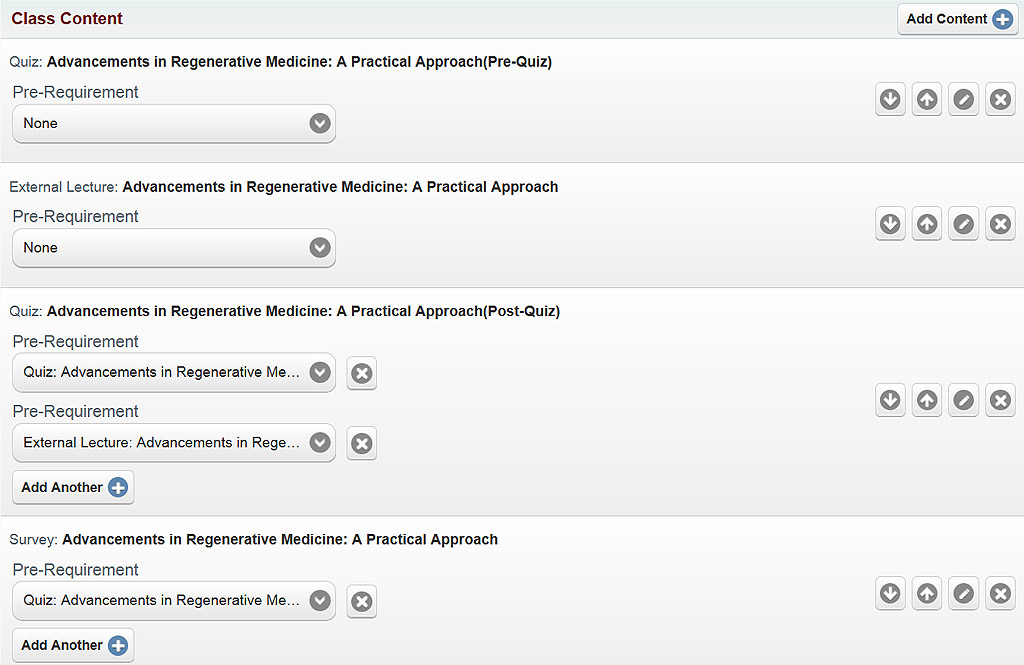This screenshot has height=665, width=1024.
Task: Click the Add Content button
Action: click(958, 19)
